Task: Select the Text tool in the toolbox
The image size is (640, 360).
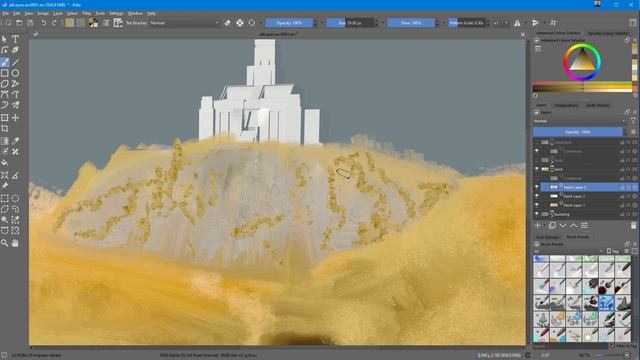Action: pos(15,39)
